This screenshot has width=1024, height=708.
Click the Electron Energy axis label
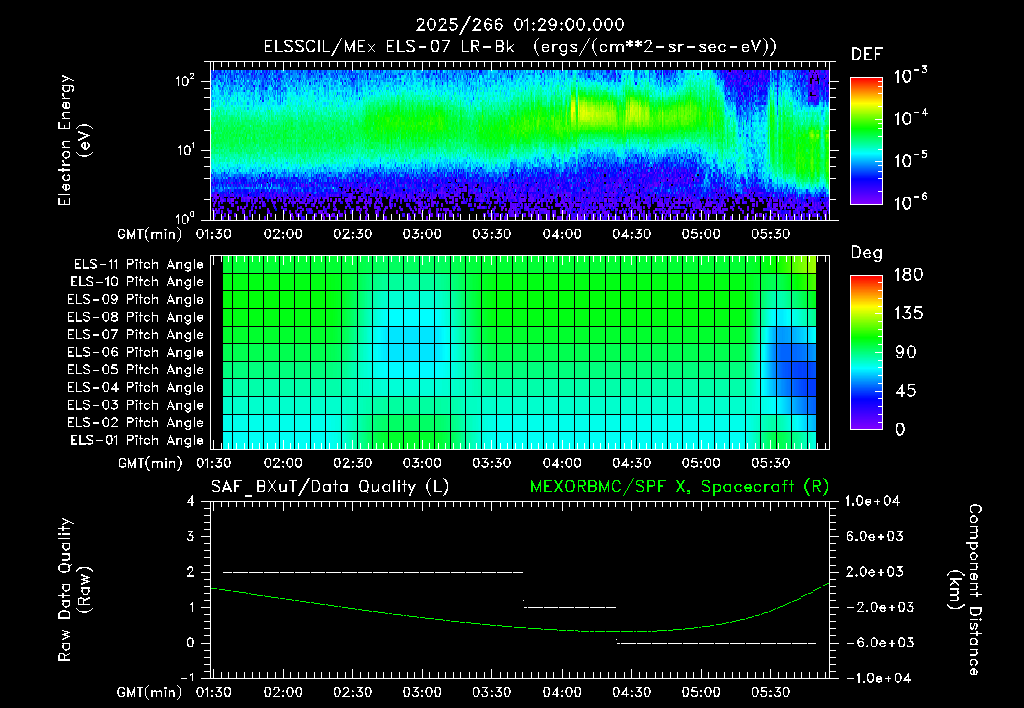pos(74,140)
